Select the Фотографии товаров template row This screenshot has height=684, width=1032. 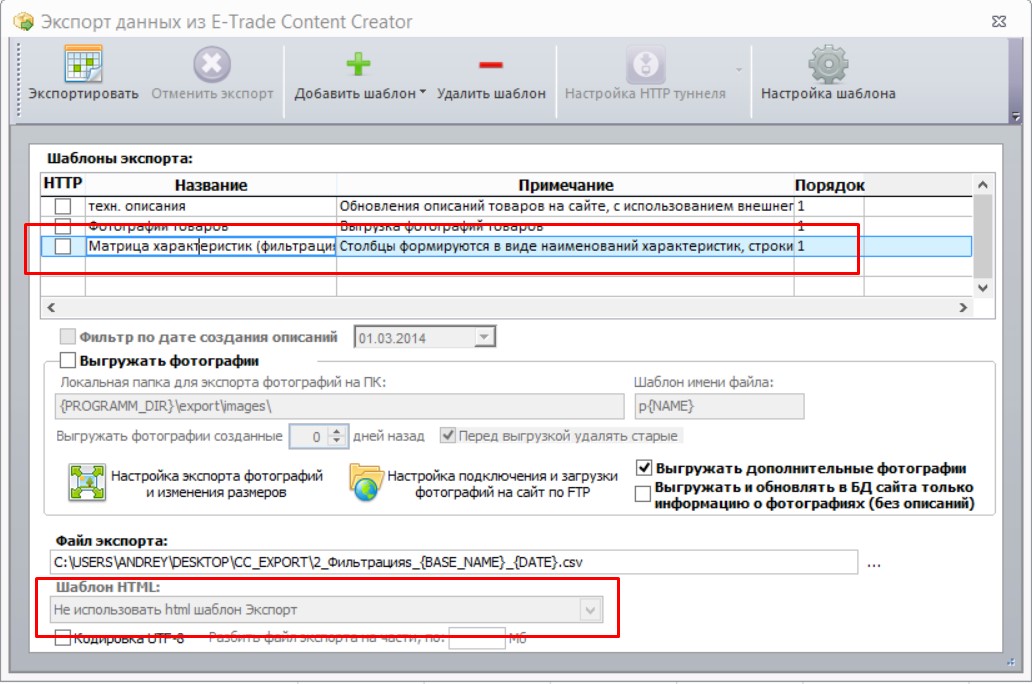(x=506, y=226)
